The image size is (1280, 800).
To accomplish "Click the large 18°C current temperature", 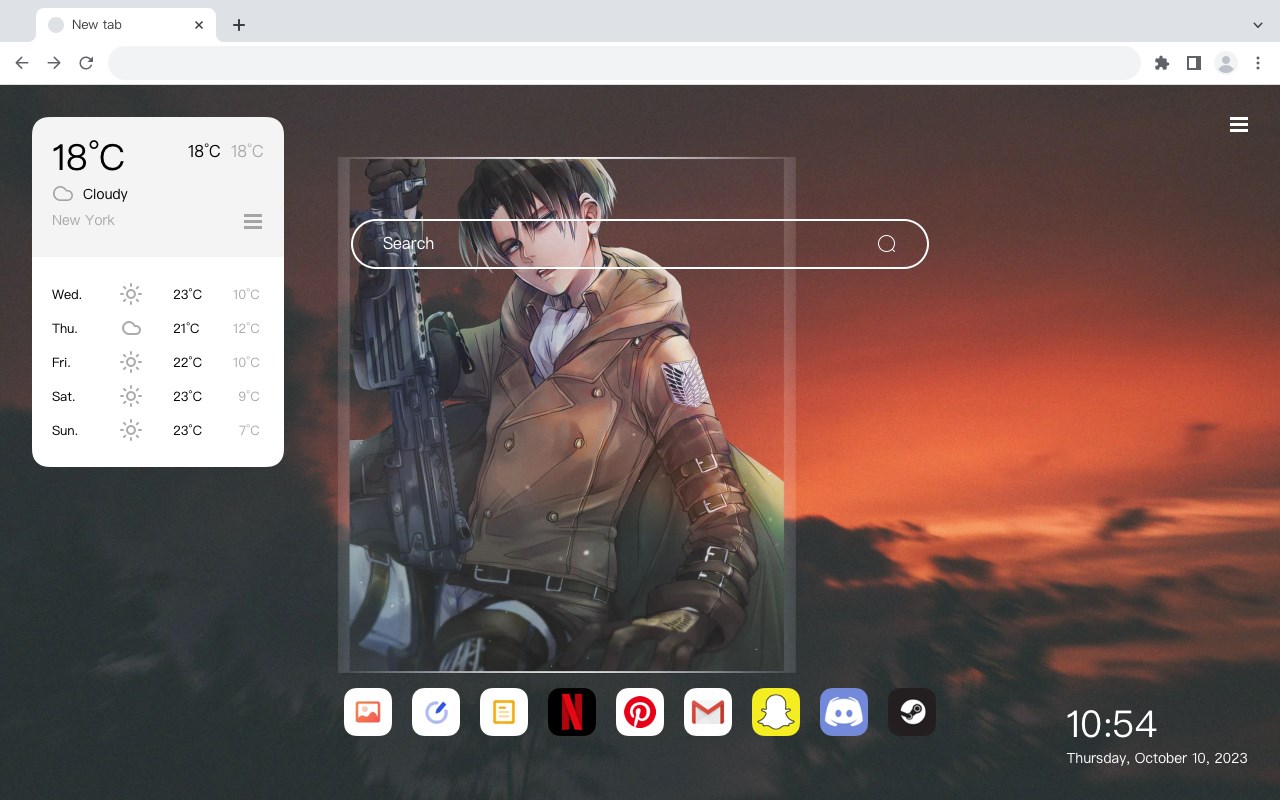I will (x=88, y=156).
